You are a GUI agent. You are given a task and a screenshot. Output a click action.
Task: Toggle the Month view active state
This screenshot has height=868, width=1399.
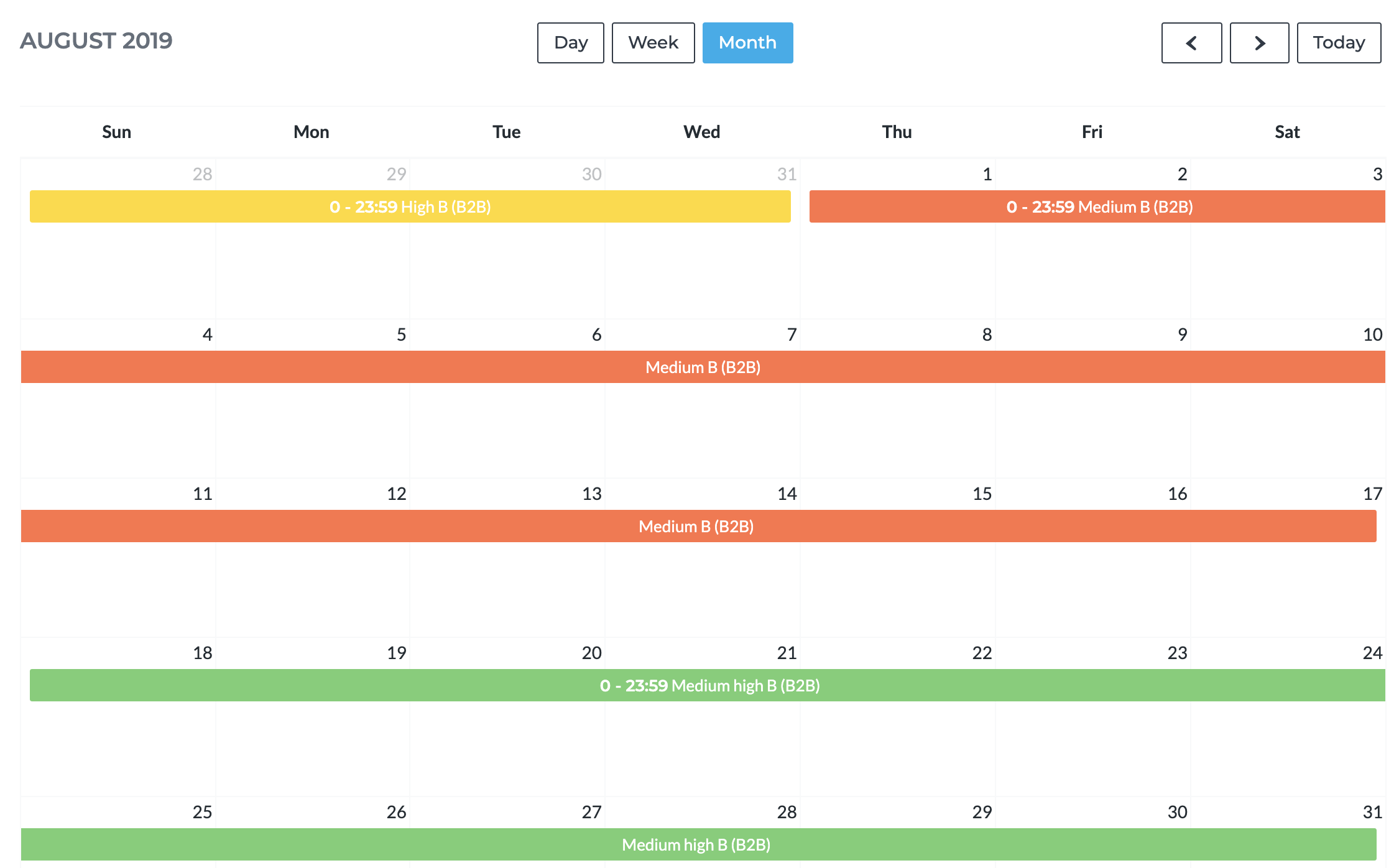(x=745, y=42)
